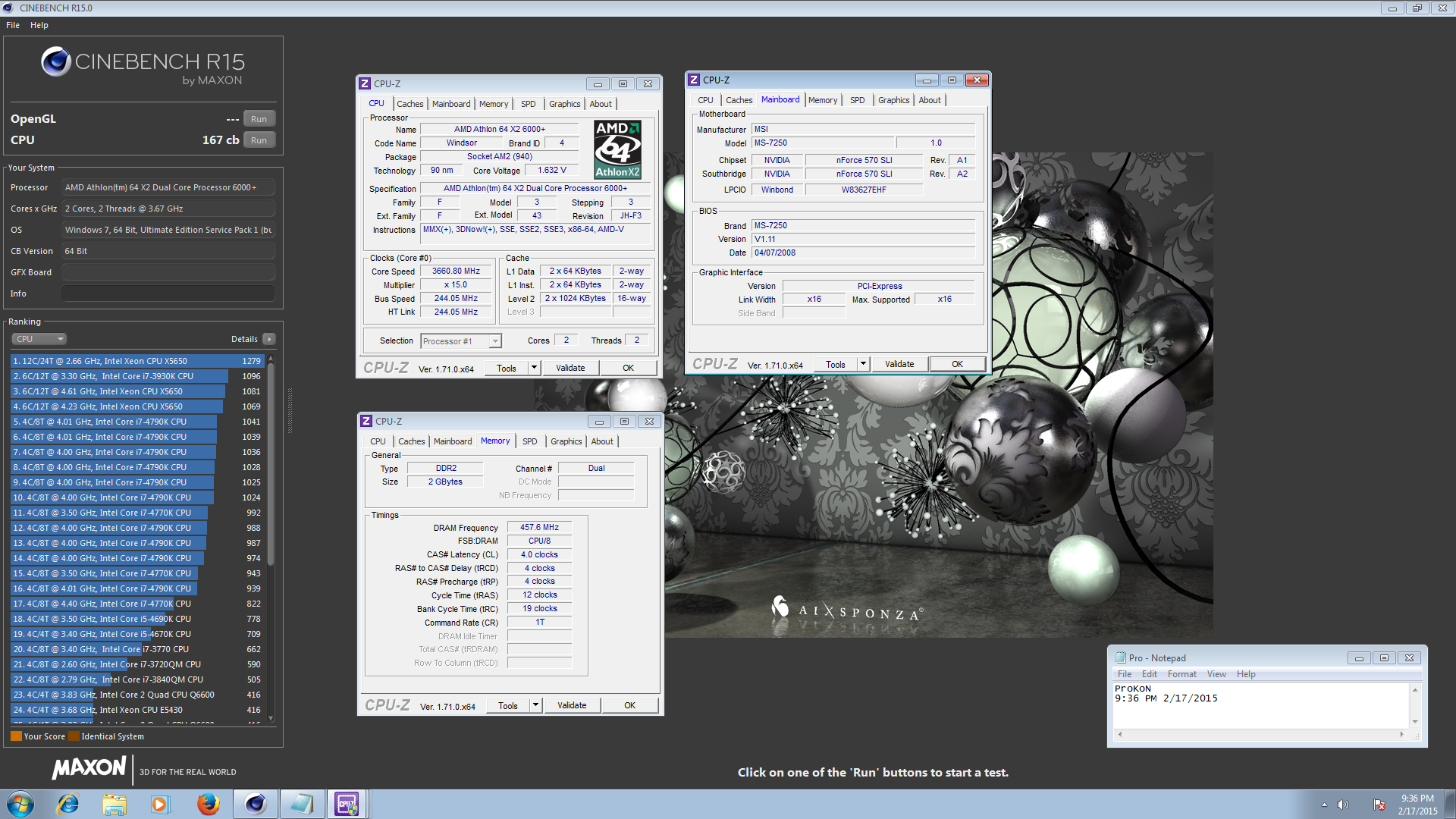Click Notepad vertical scrollbar down arrow
The height and width of the screenshot is (819, 1456).
click(1415, 722)
